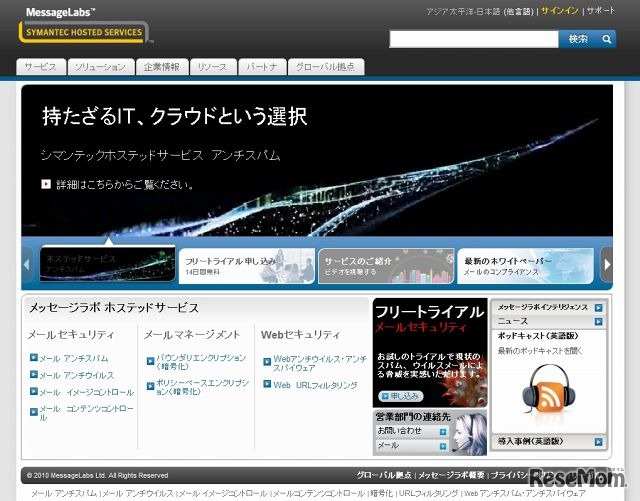Open the メッセージラボ概要 footer link
Screen dimensions: 640x501
[x=451, y=475]
